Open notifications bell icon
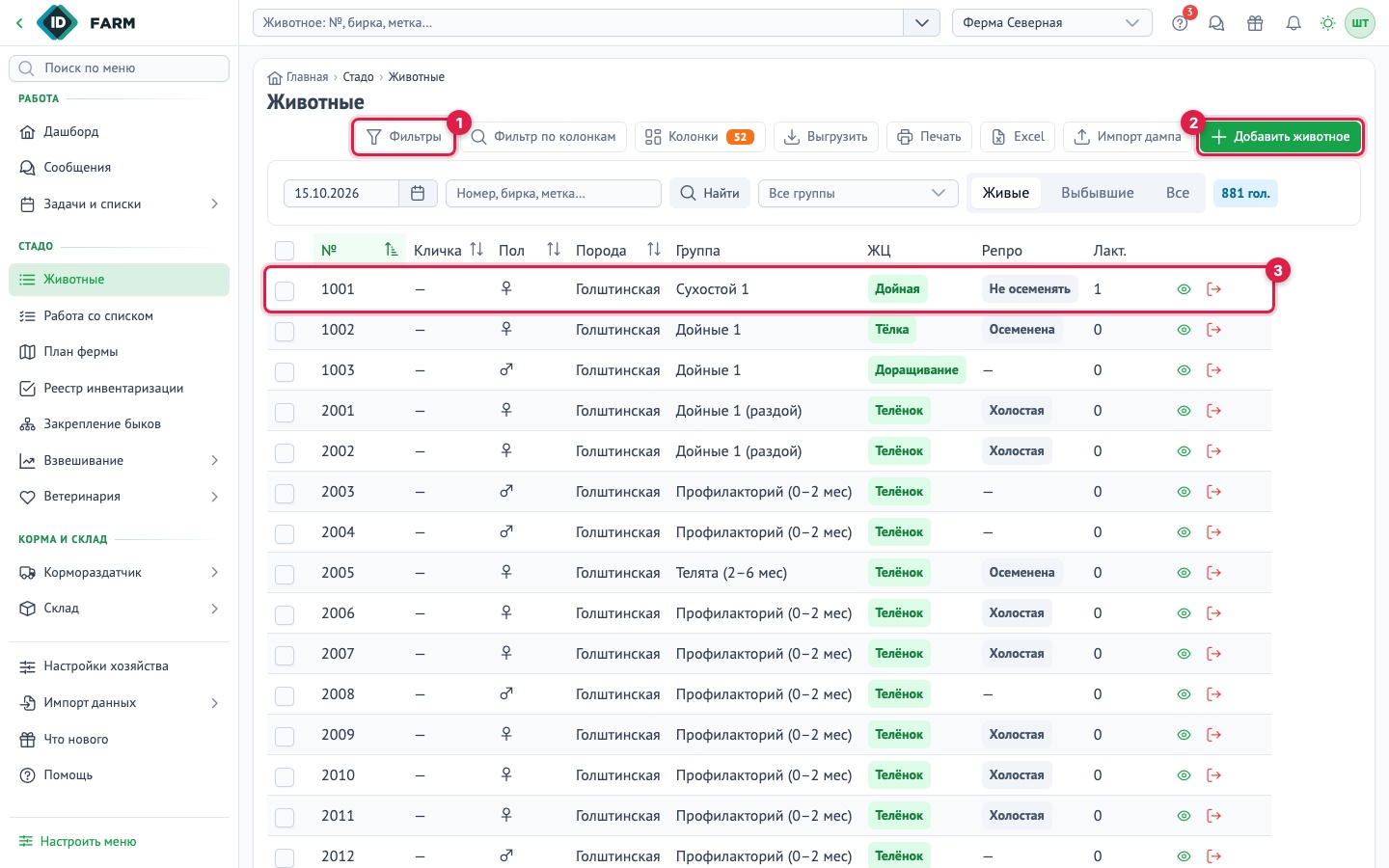This screenshot has width=1389, height=868. click(x=1294, y=23)
